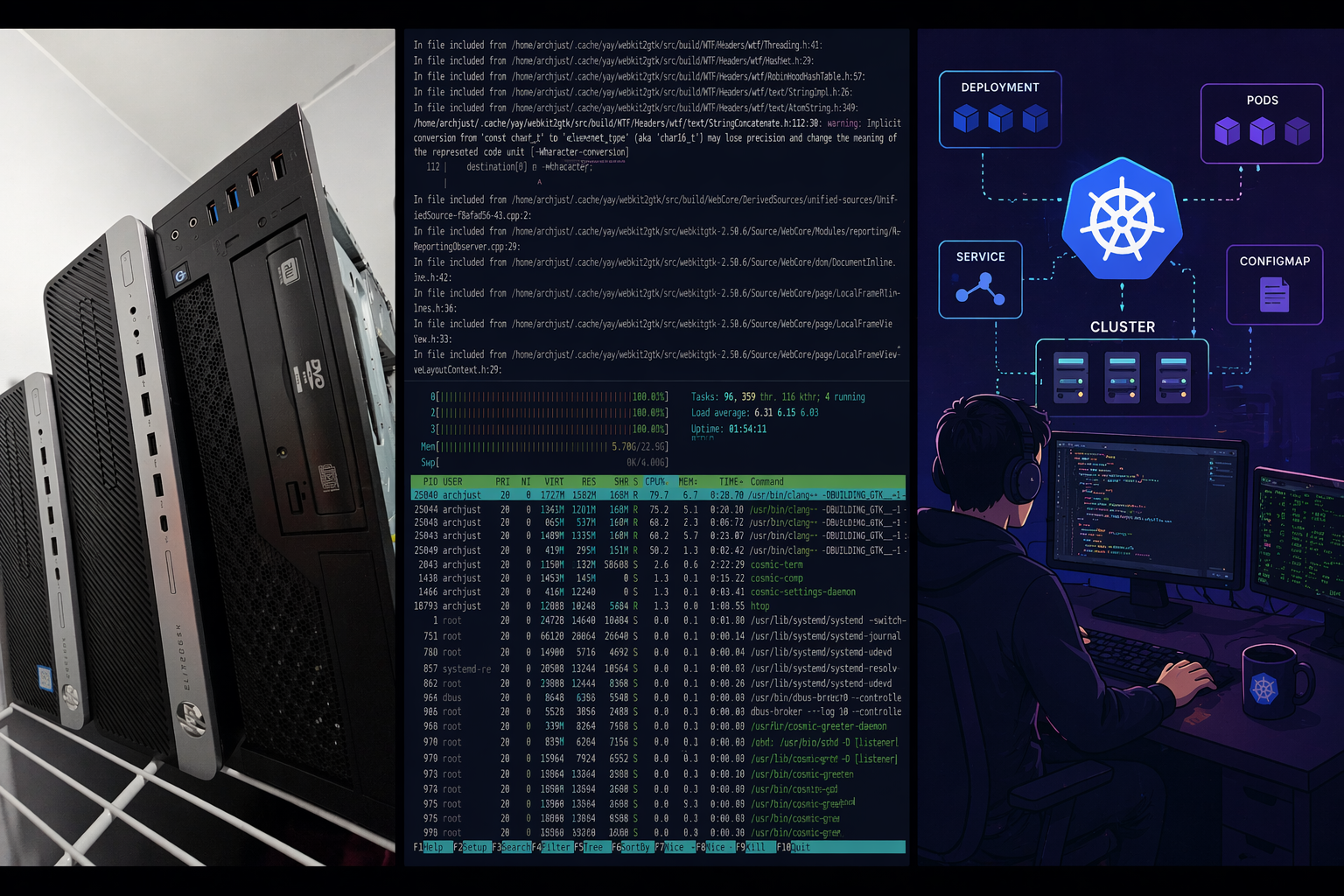Click the CLUSTER label

(x=1123, y=327)
